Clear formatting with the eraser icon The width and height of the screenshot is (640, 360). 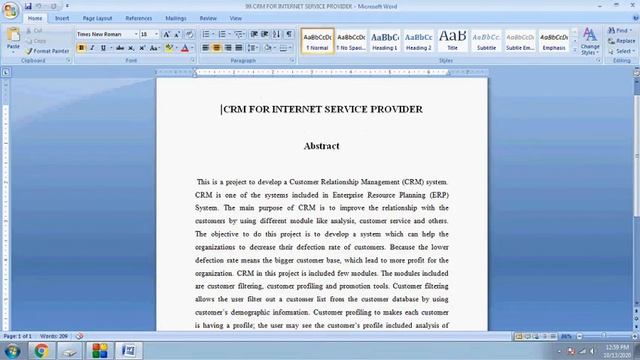tap(189, 34)
